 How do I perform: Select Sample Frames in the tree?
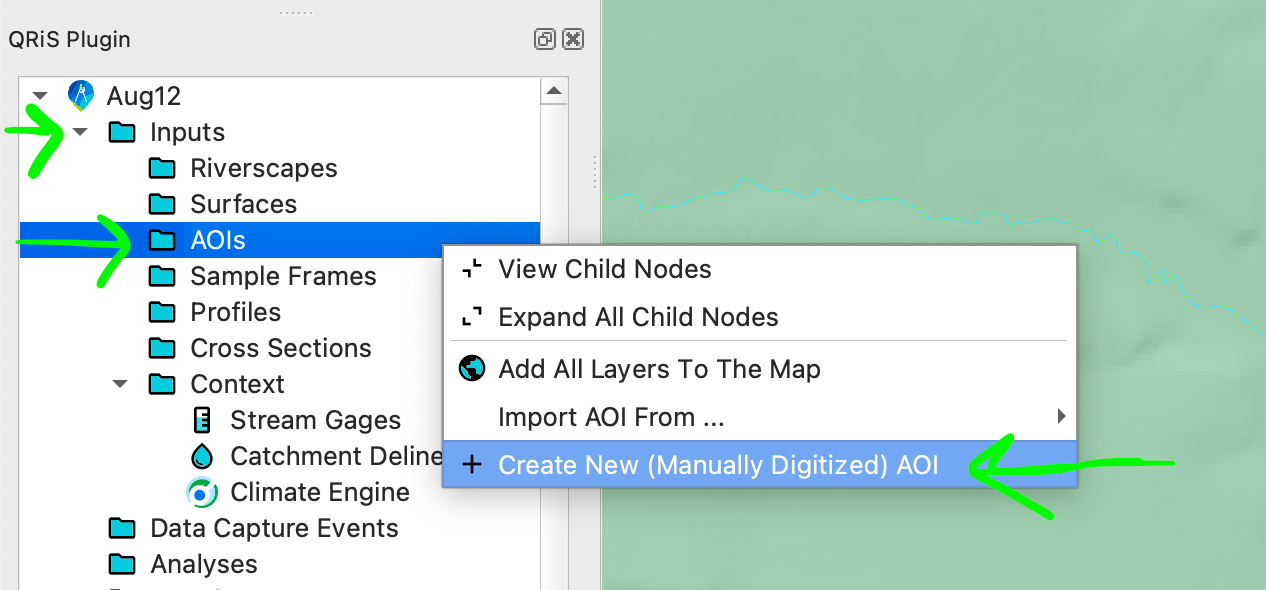coord(283,277)
